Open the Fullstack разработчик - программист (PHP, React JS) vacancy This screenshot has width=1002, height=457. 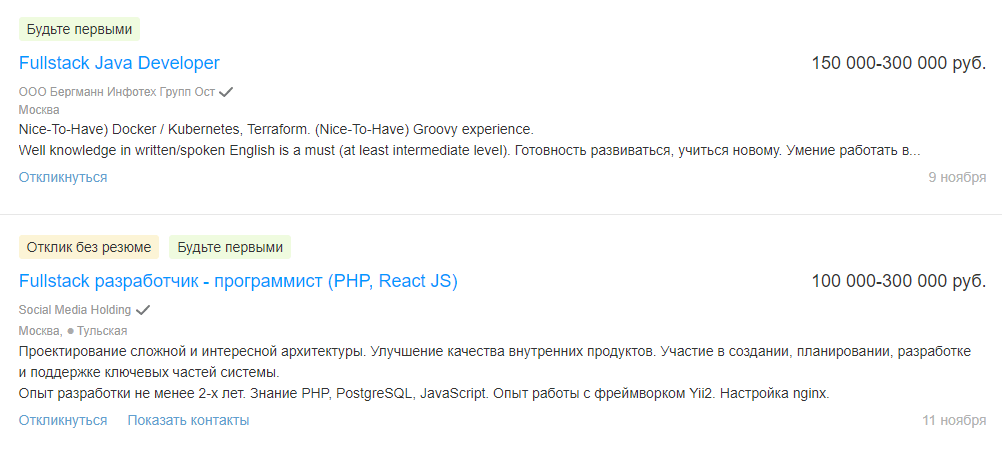[238, 282]
